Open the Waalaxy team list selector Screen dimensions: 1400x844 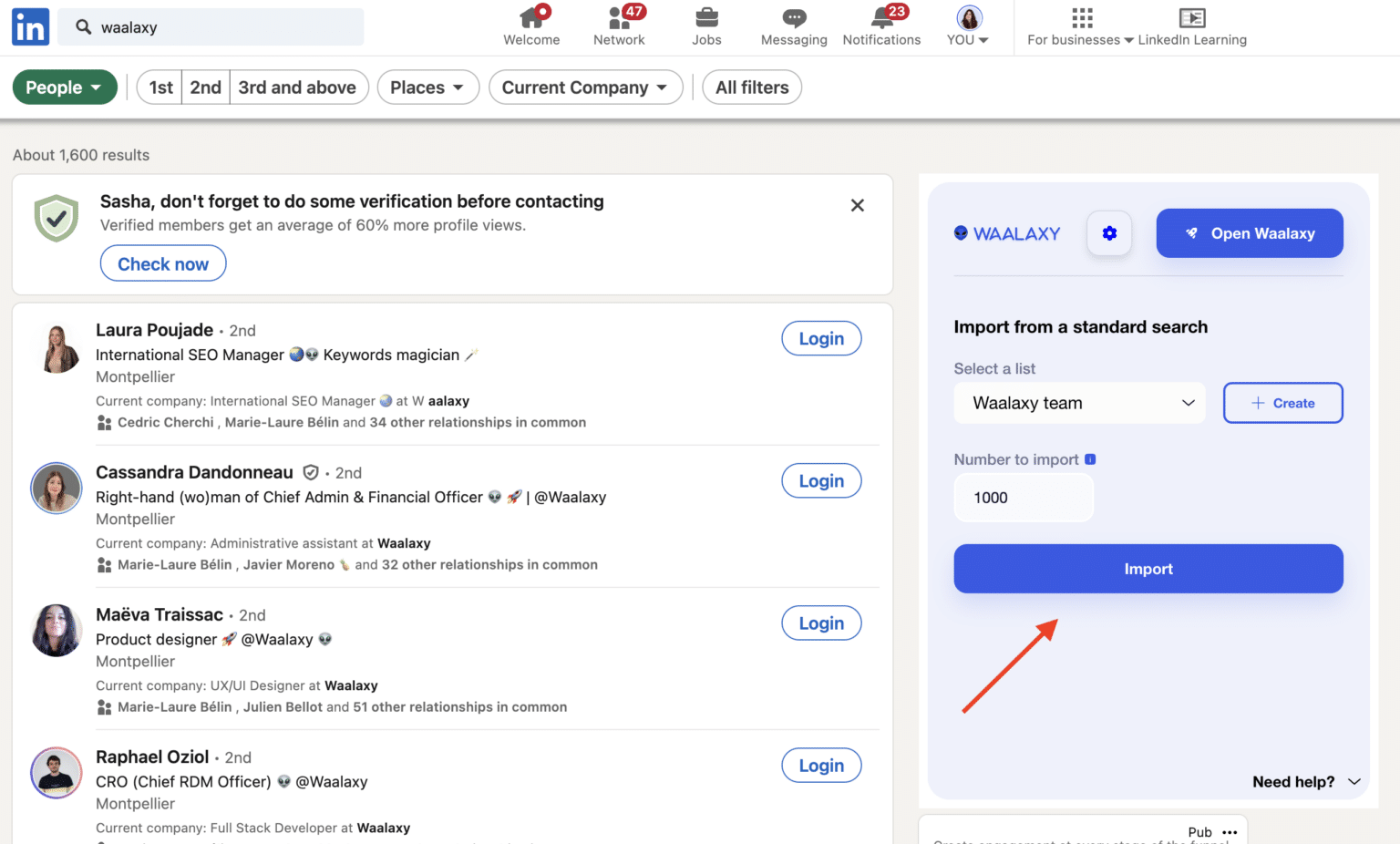coord(1079,403)
